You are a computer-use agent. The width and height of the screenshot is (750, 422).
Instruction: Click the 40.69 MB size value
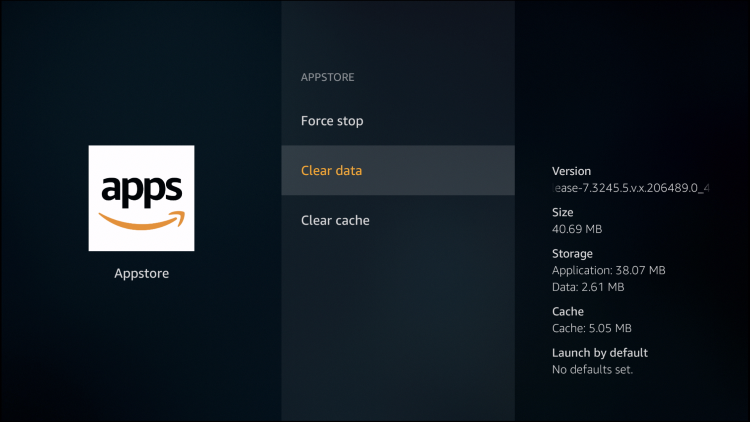577,229
